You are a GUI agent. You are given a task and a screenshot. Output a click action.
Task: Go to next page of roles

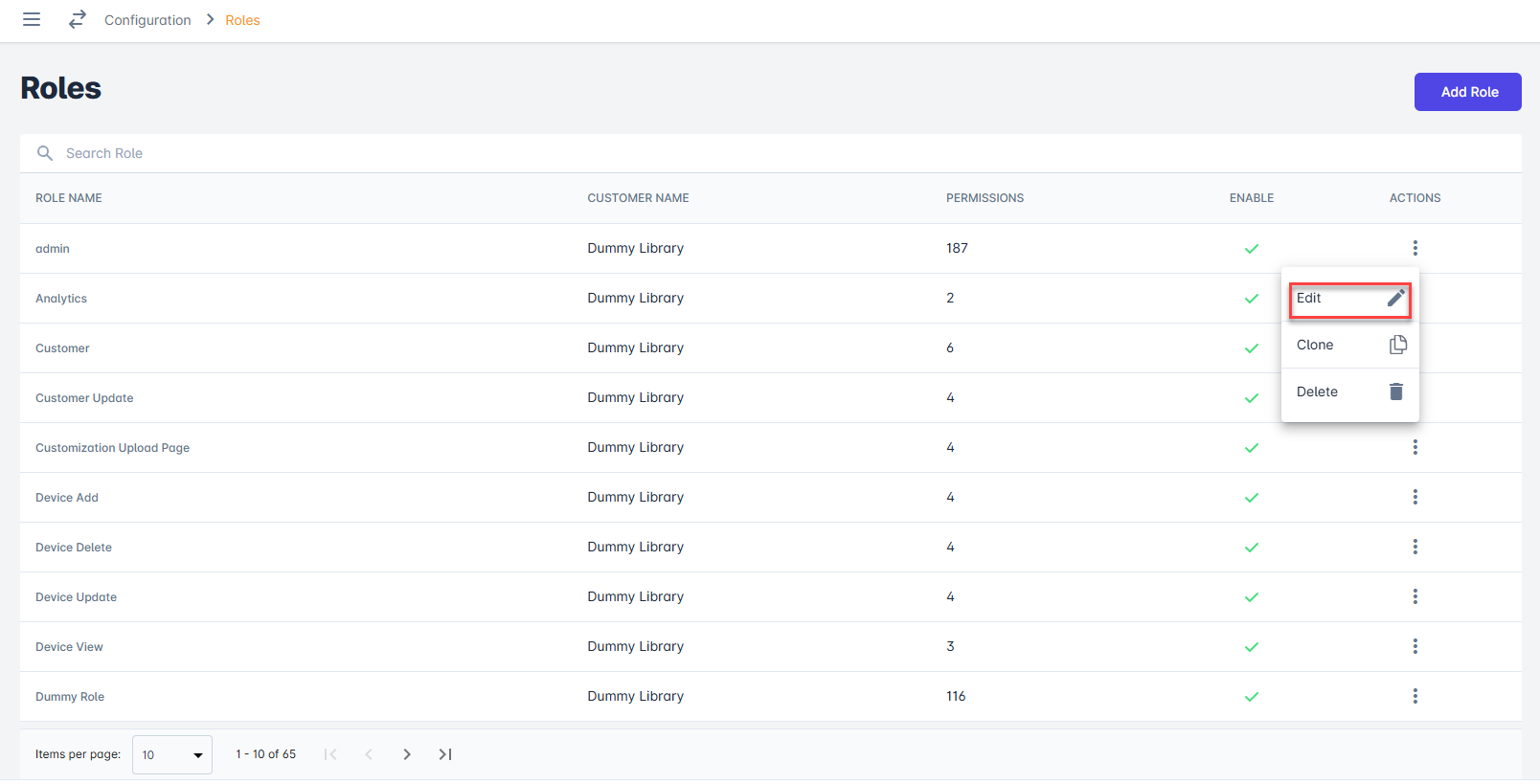407,754
